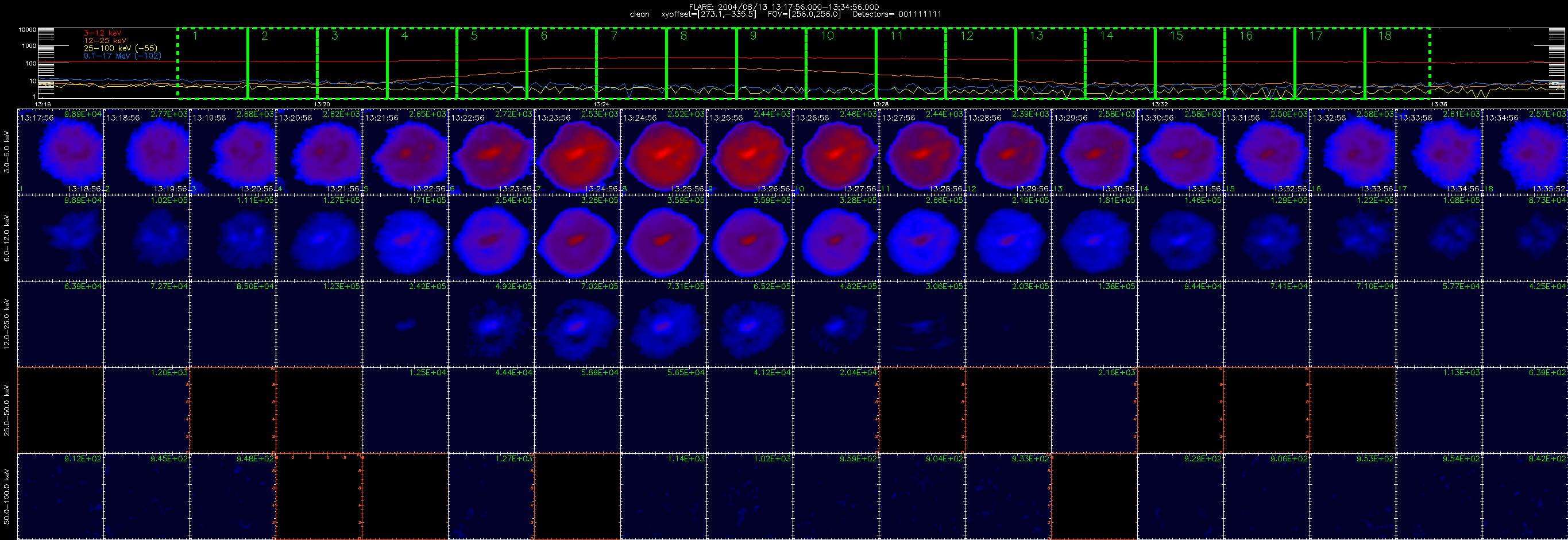Open the 6-12 keV image labeled 2.54E+05
The height and width of the screenshot is (540, 1568).
[492, 238]
